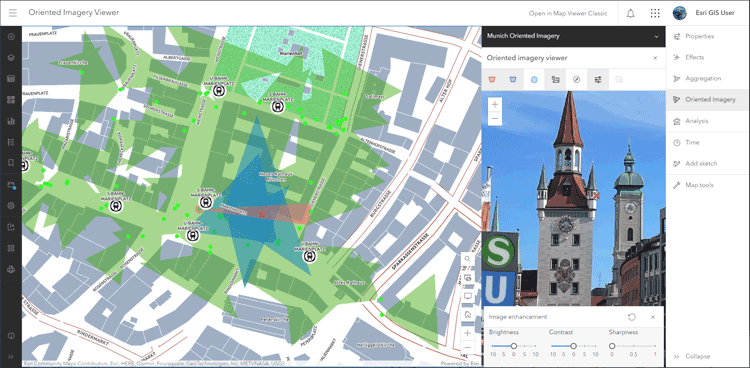This screenshot has width=750, height=368.
Task: Open the app launcher grid
Action: 655,13
